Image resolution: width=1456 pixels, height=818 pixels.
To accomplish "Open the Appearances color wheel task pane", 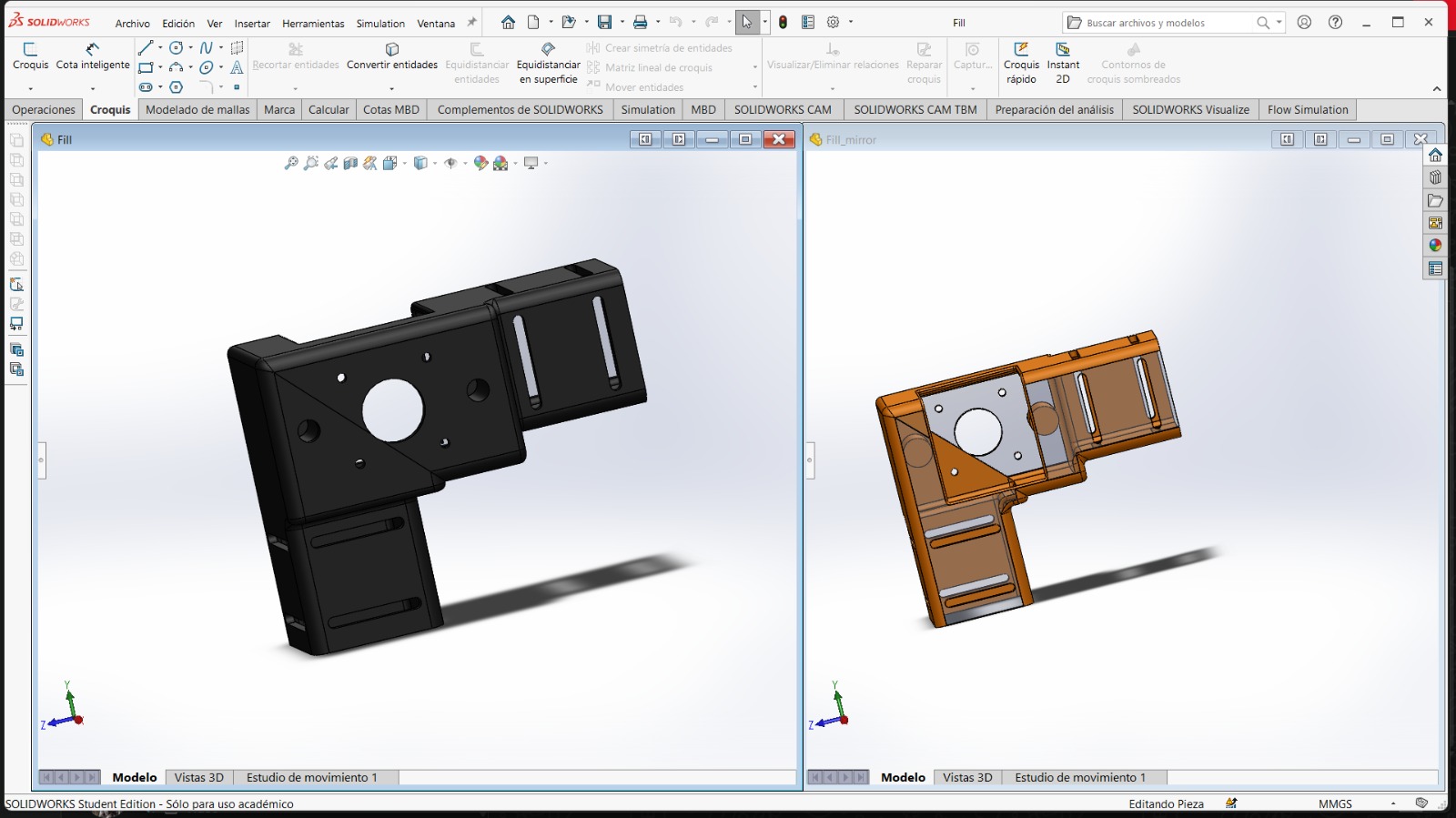I will pyautogui.click(x=1435, y=246).
